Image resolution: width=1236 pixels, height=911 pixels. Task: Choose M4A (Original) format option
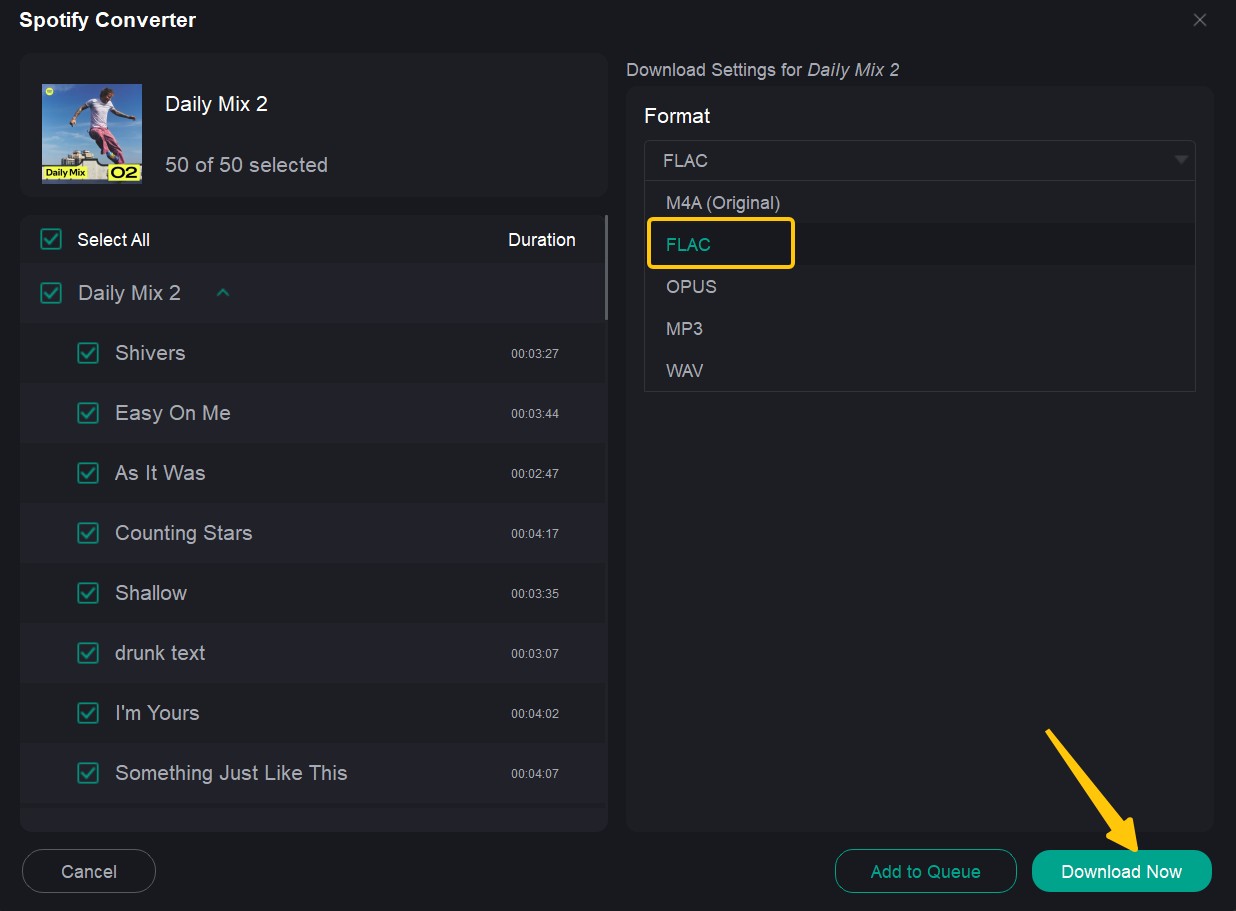tap(723, 203)
